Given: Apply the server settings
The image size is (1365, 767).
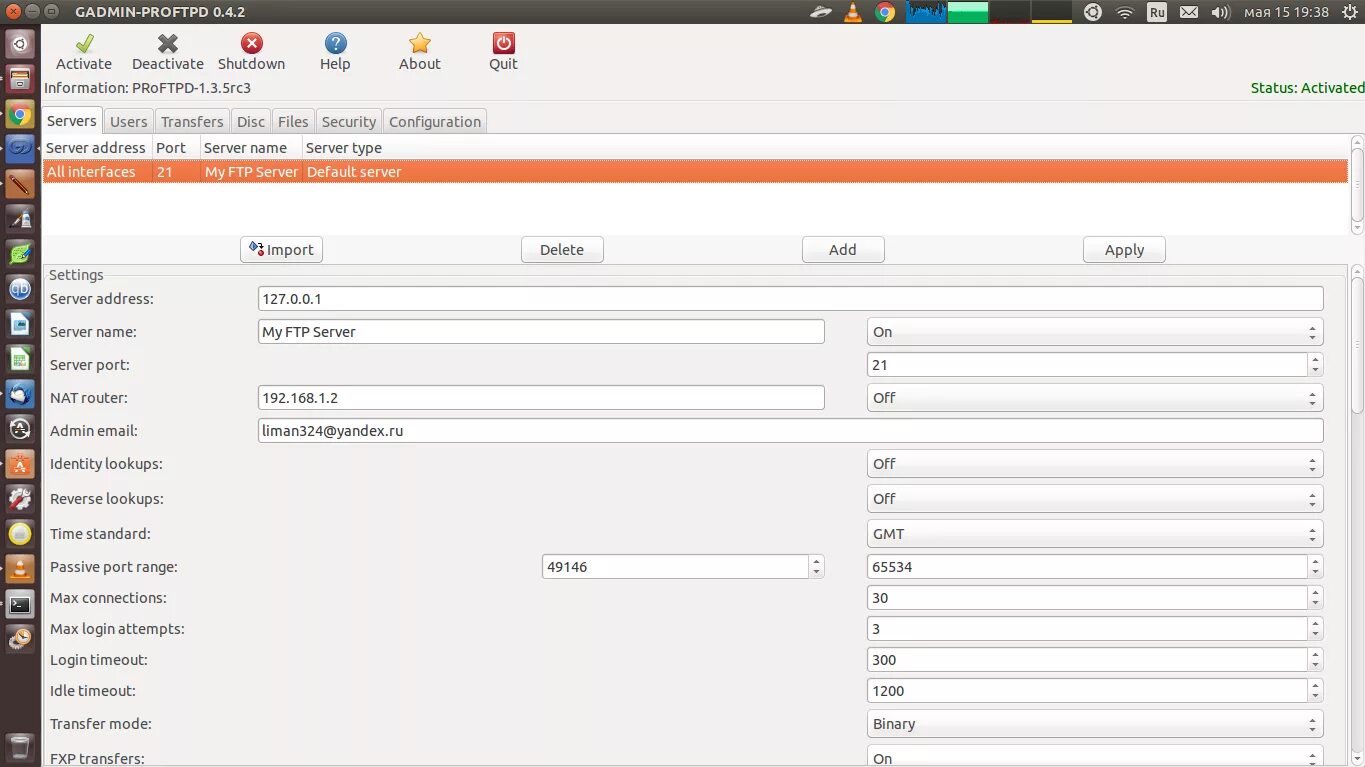Looking at the screenshot, I should click(1124, 249).
